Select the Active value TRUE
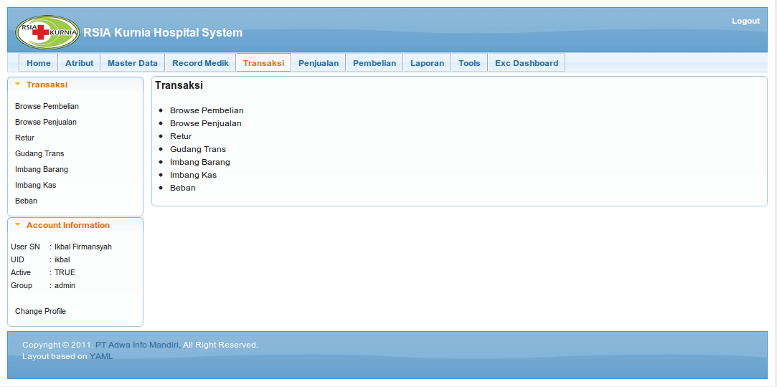This screenshot has height=387, width=777. pyautogui.click(x=65, y=273)
